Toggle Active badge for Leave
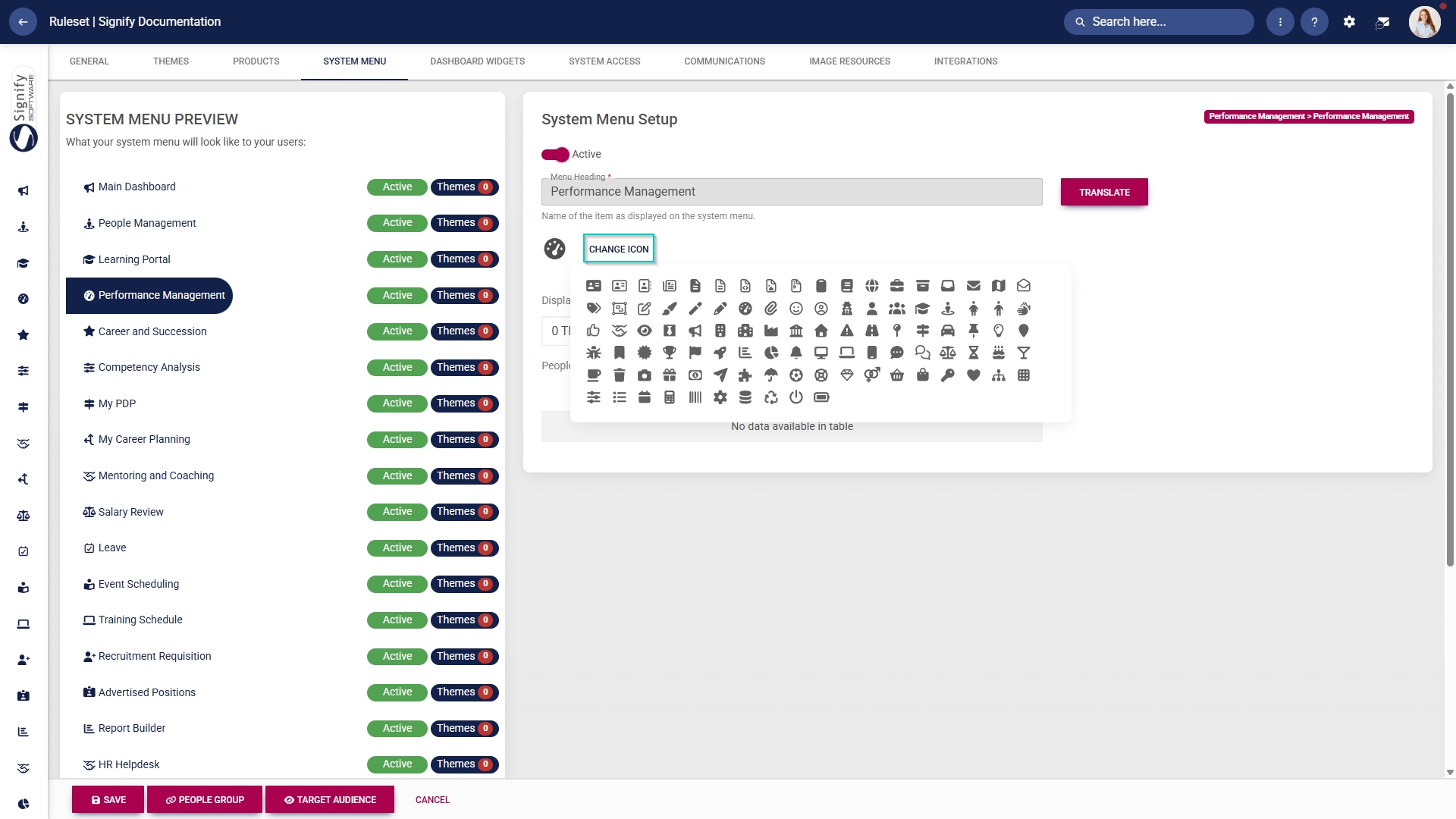 coord(397,548)
